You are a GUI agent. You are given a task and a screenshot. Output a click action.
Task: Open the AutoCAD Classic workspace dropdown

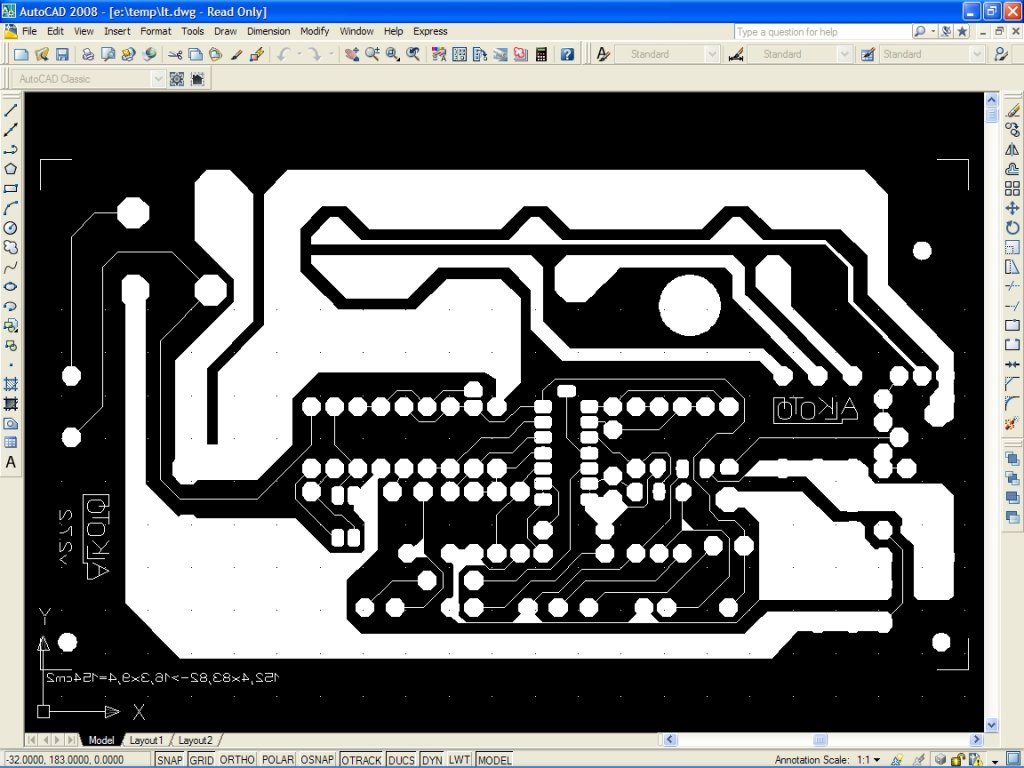(158, 79)
